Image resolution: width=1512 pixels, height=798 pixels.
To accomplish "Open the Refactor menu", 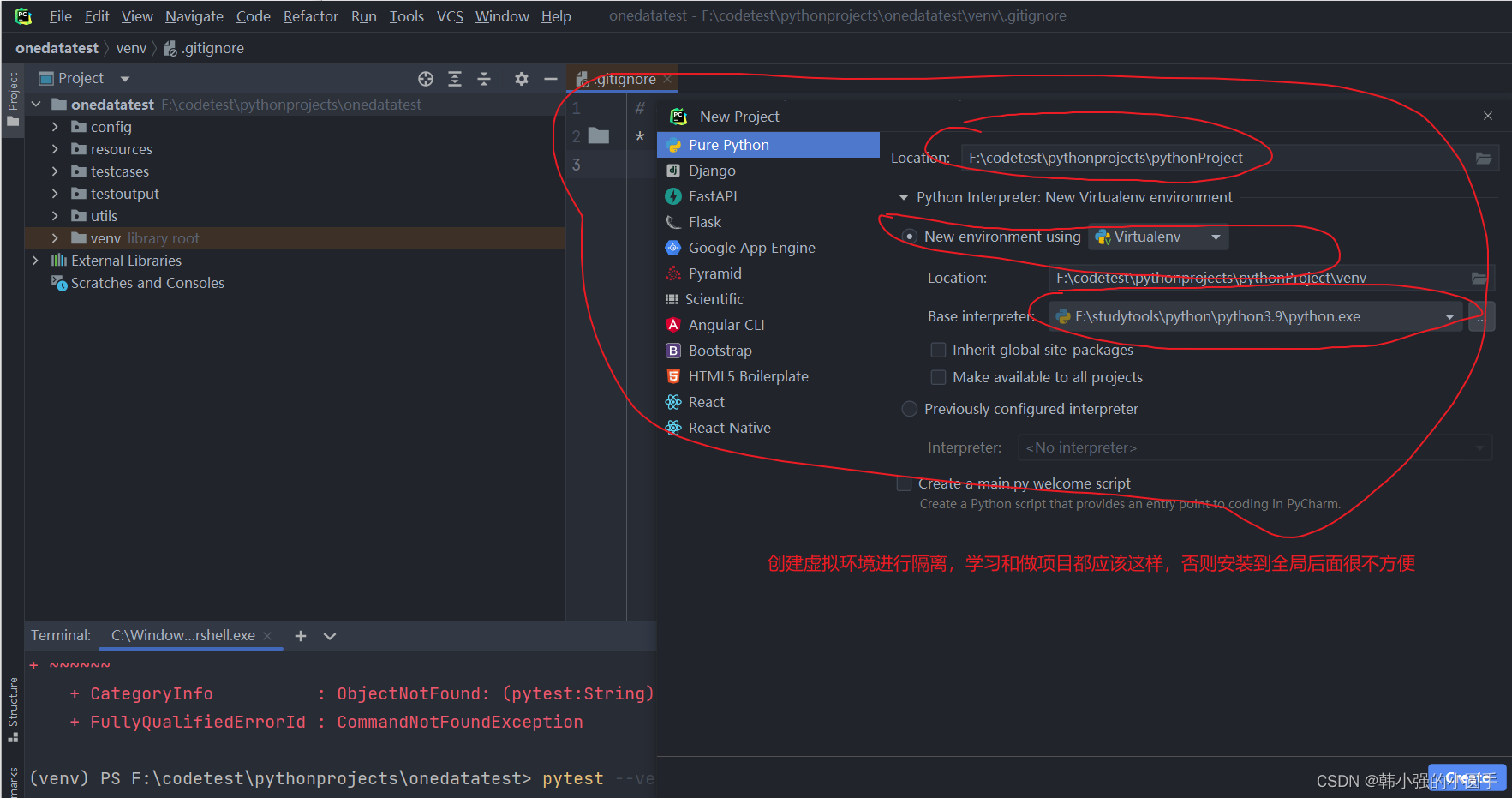I will [311, 16].
